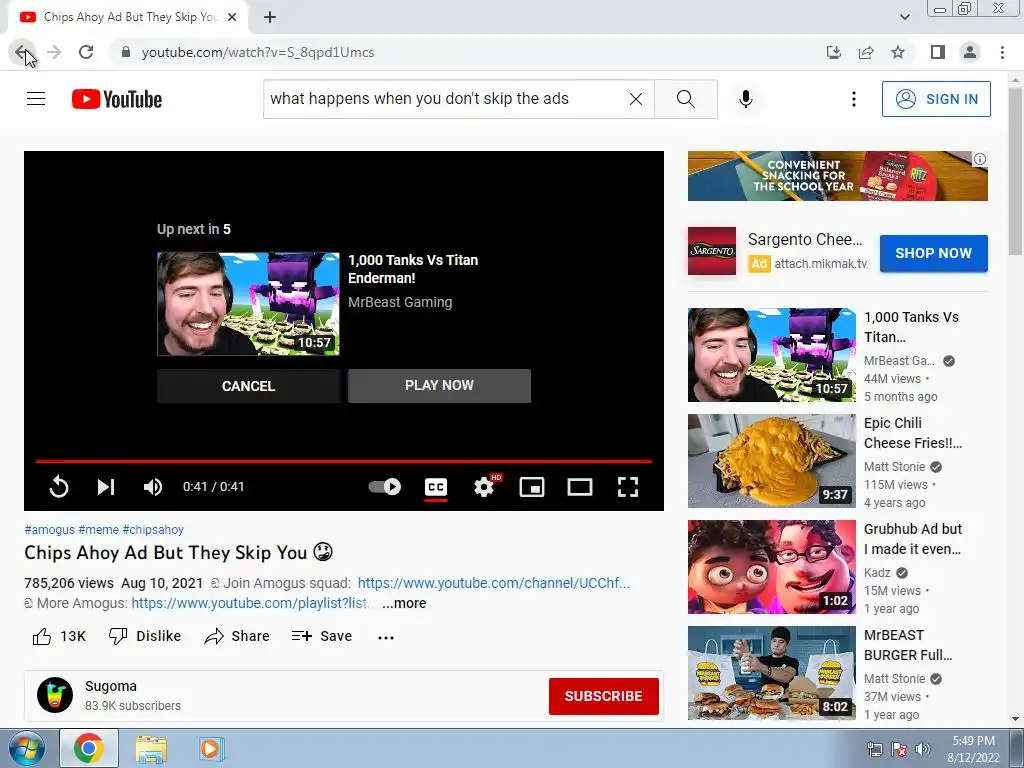Viewport: 1024px width, 768px height.
Task: Close the Chips Ahoy Ad browser tab
Action: tap(232, 18)
